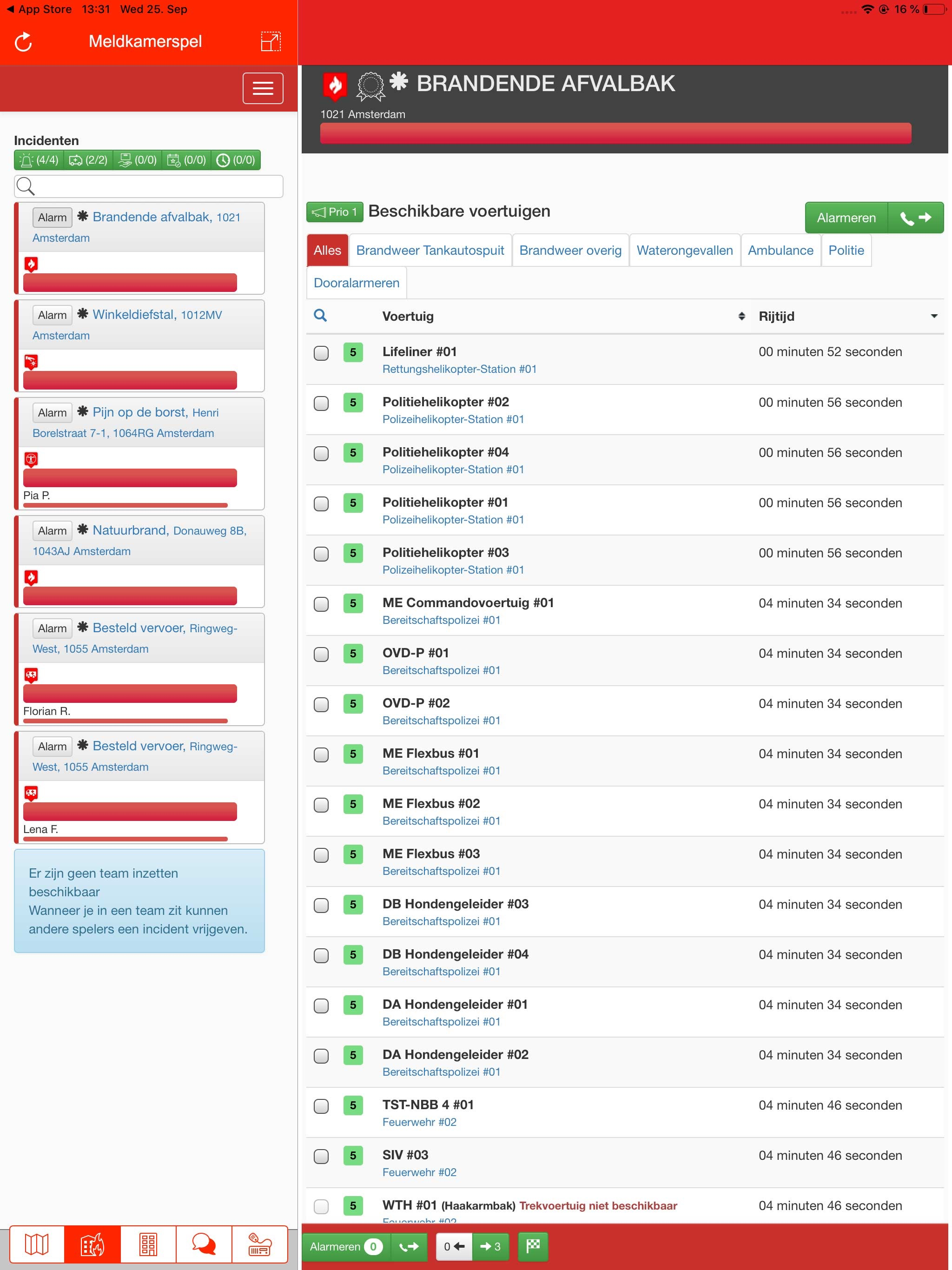The image size is (952, 1270).
Task: Open the Winkeldiefstal incident link
Action: pos(134,315)
